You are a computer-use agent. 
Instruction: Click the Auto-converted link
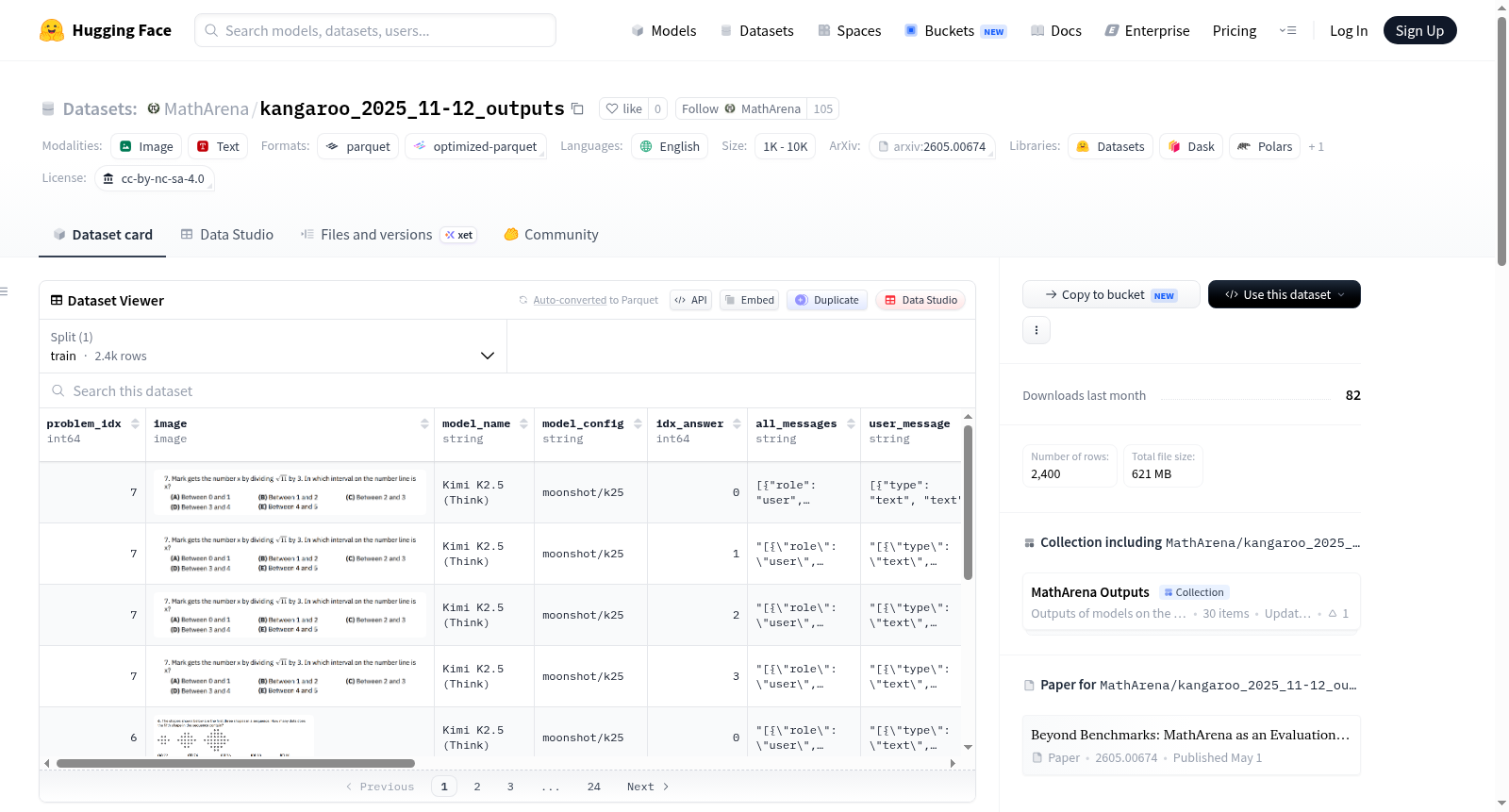coord(570,300)
